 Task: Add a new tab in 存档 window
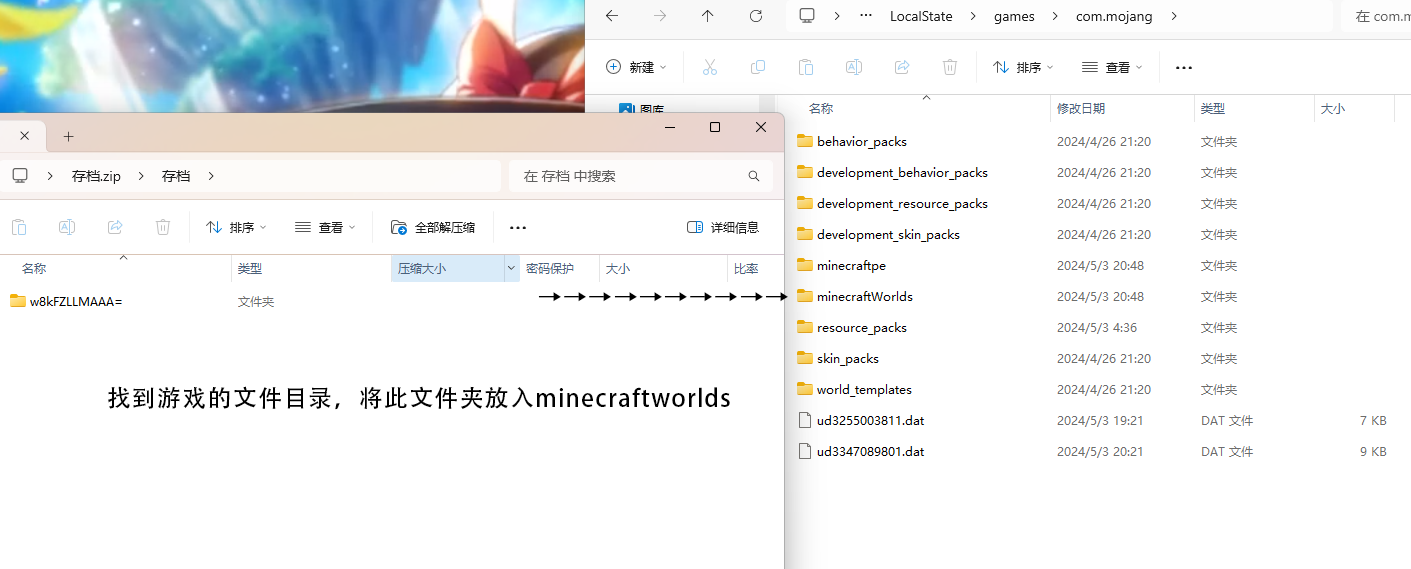68,136
